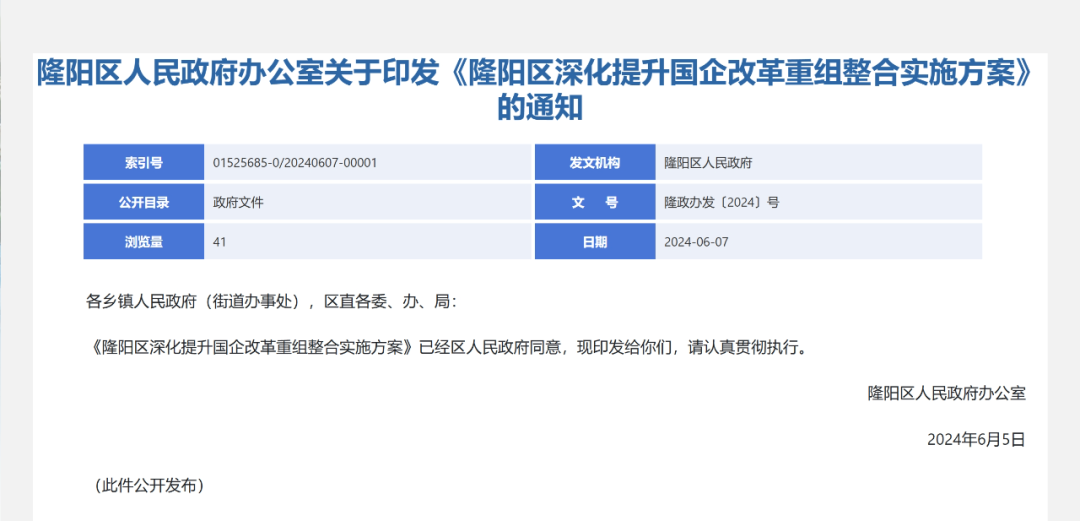Image resolution: width=1080 pixels, height=521 pixels.
Task: Select the '索引号' header cell
Action: coord(143,162)
